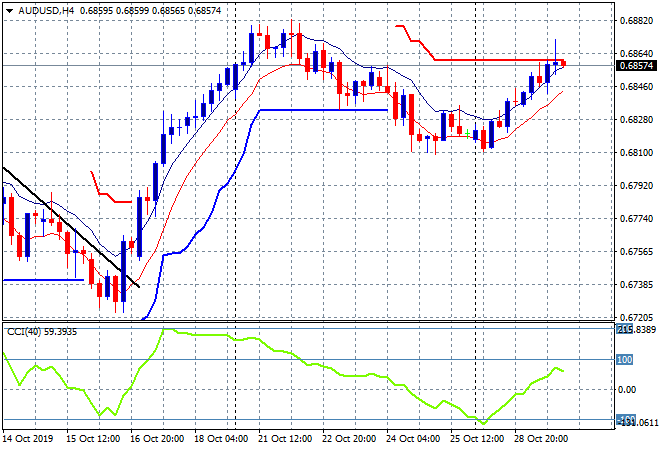The width and height of the screenshot is (660, 450).
Task: Click the OHLC values 0.68595 0.68599 0.68565 0.68574
Action: pyautogui.click(x=150, y=11)
